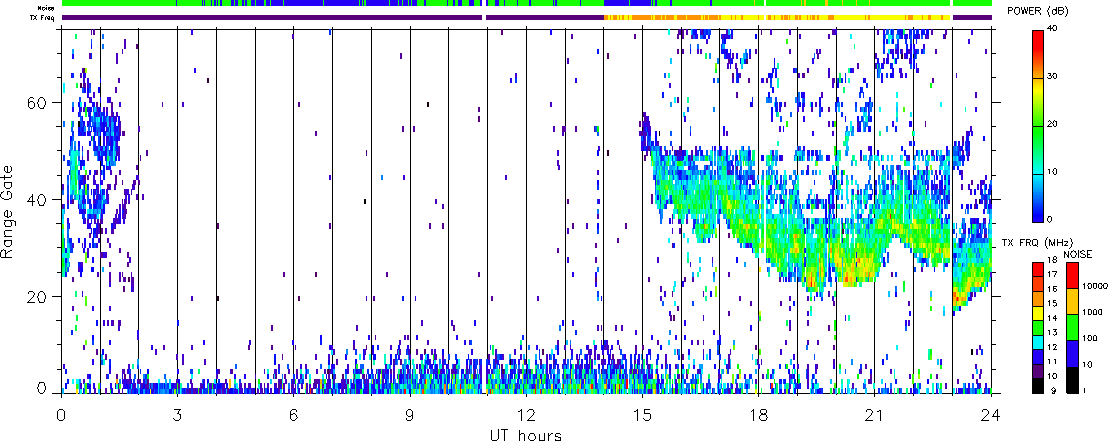Click the small TX Freq strip label
Image resolution: width=1108 pixels, height=441 pixels.
pyautogui.click(x=44, y=18)
